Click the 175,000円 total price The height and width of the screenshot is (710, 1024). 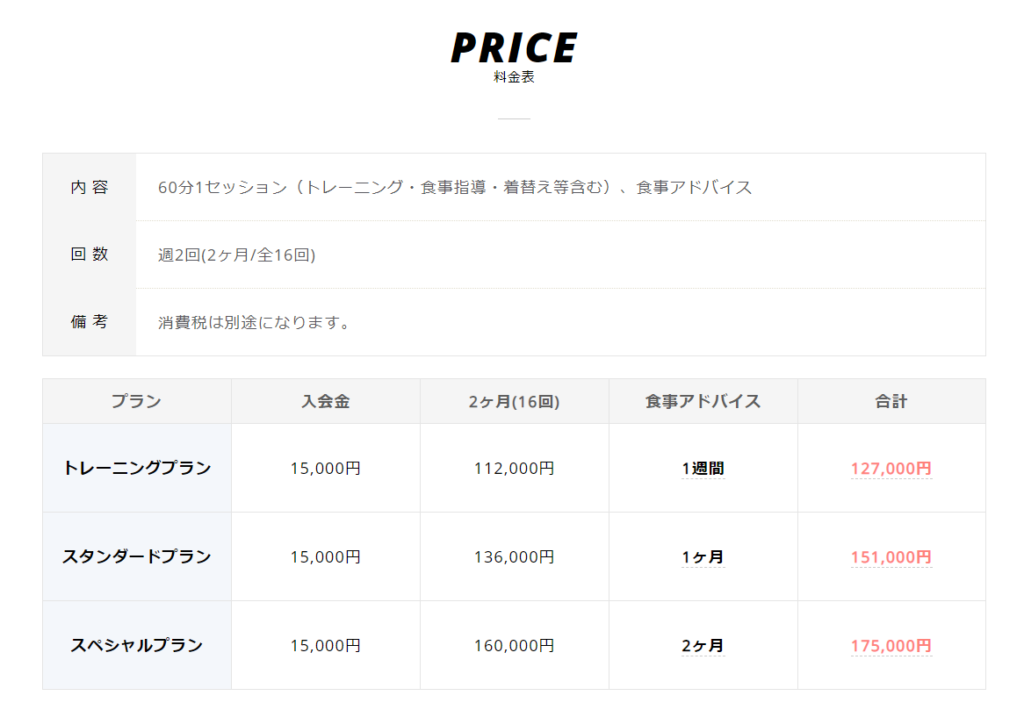pyautogui.click(x=891, y=646)
